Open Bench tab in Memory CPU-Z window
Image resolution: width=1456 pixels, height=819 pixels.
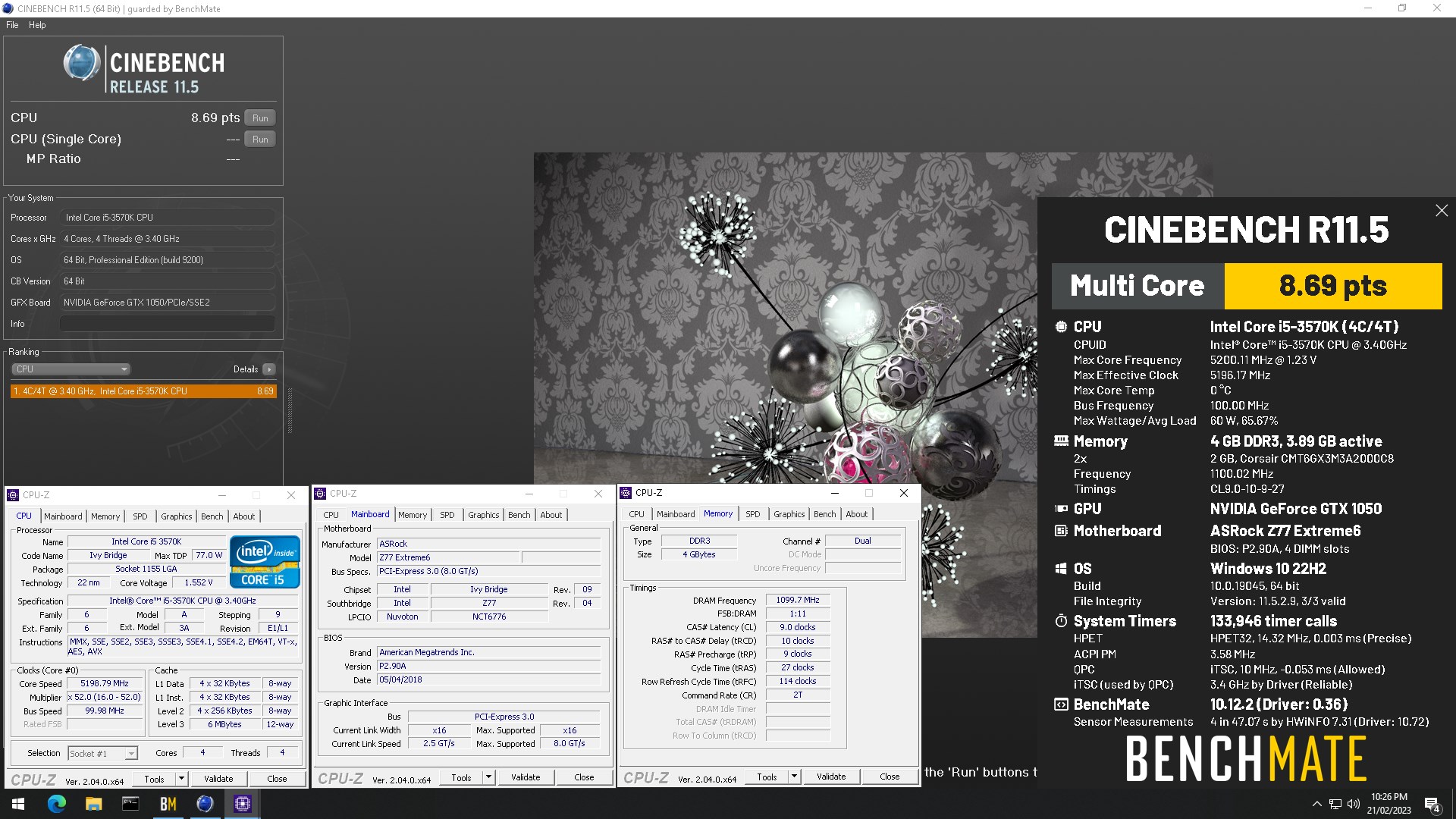[825, 514]
